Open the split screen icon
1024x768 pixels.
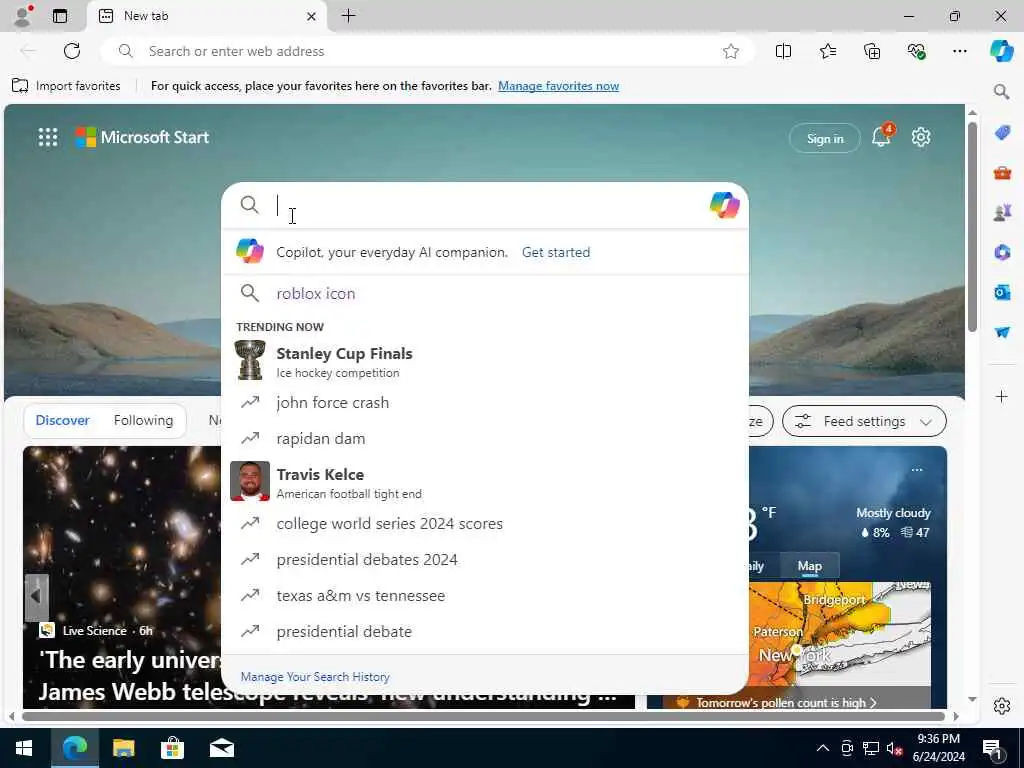click(783, 51)
